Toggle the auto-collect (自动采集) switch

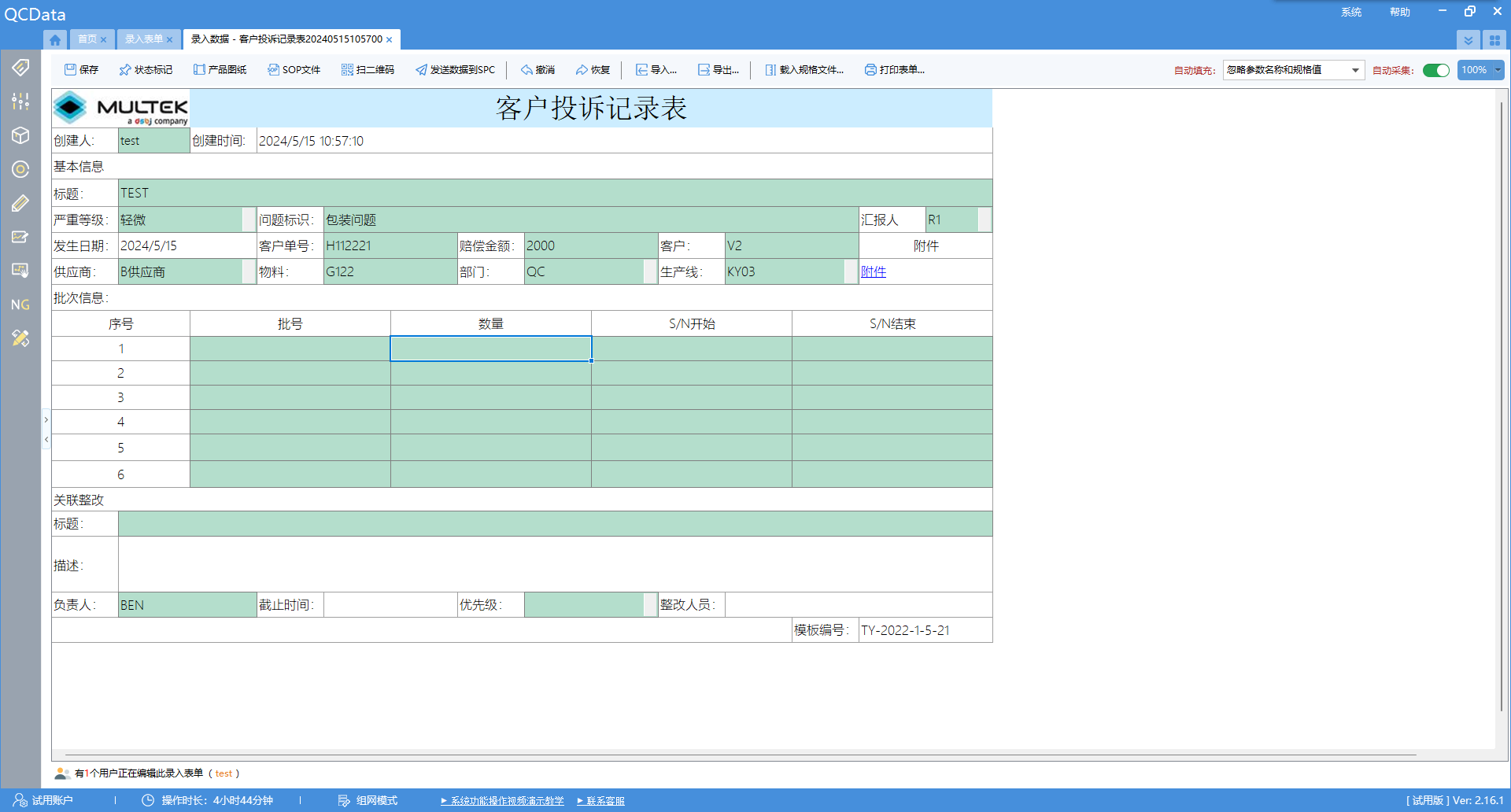click(x=1435, y=70)
